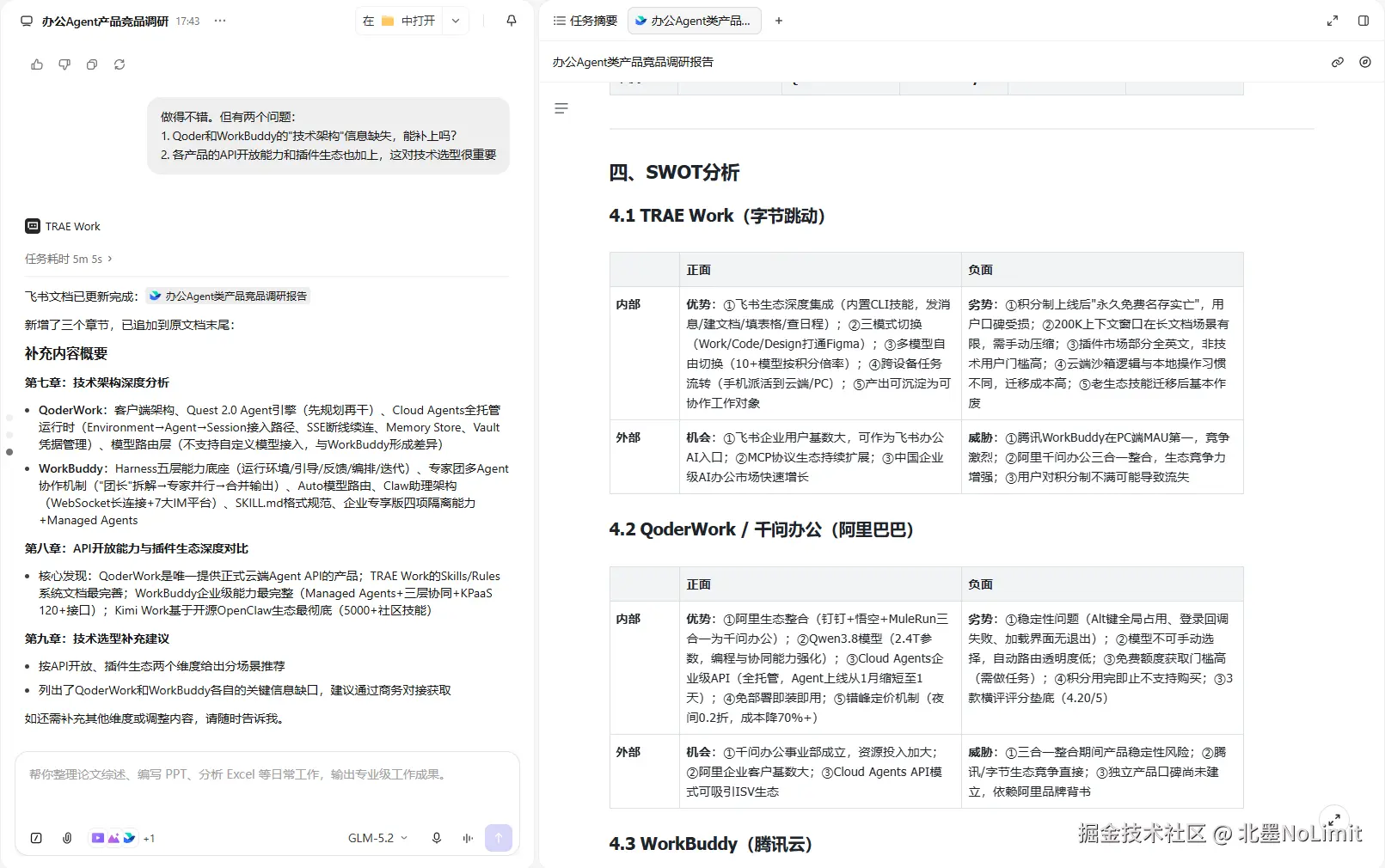1385x868 pixels.
Task: Switch to the 任务摘要 tab
Action: tap(585, 21)
